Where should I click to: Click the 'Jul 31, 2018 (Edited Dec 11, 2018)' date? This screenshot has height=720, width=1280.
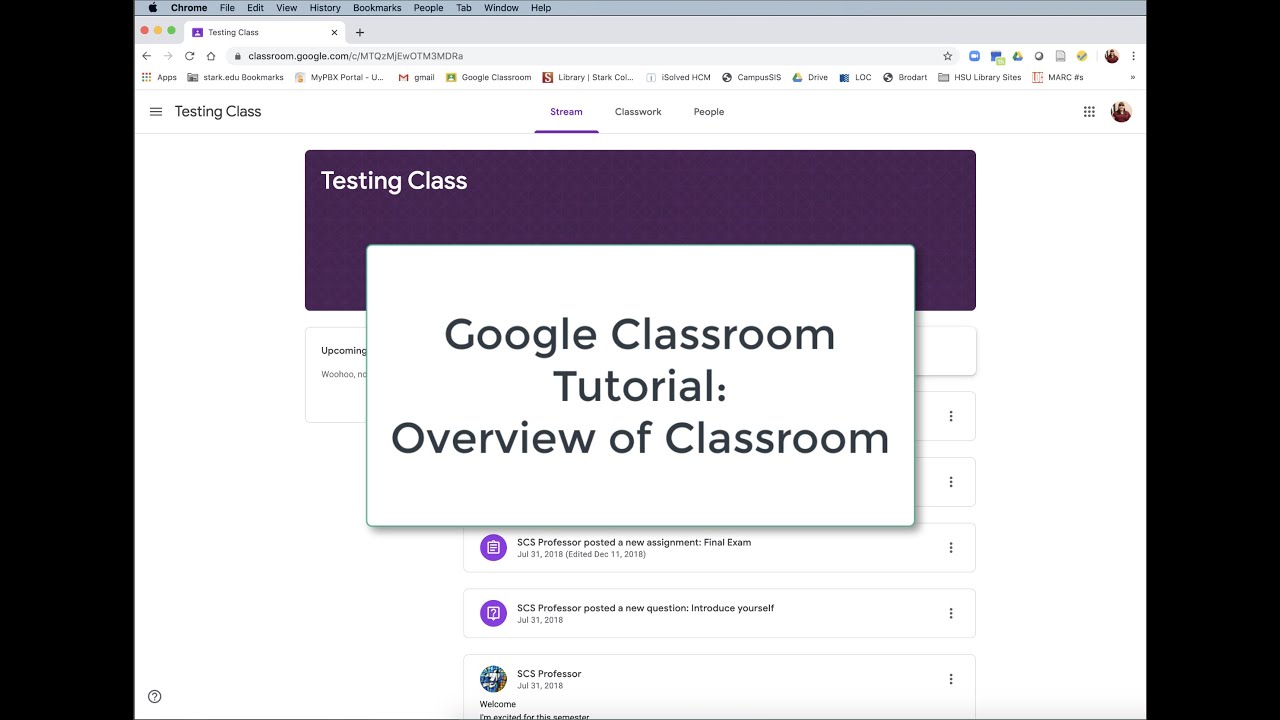coord(581,554)
